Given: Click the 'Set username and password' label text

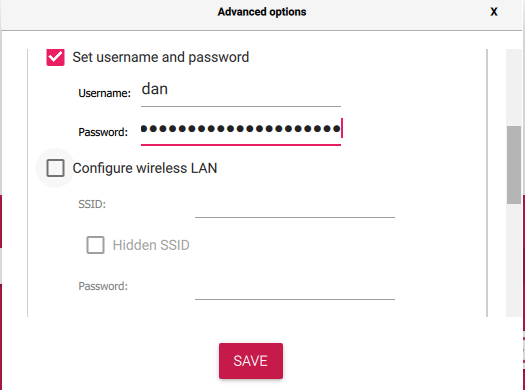Looking at the screenshot, I should click(161, 58).
